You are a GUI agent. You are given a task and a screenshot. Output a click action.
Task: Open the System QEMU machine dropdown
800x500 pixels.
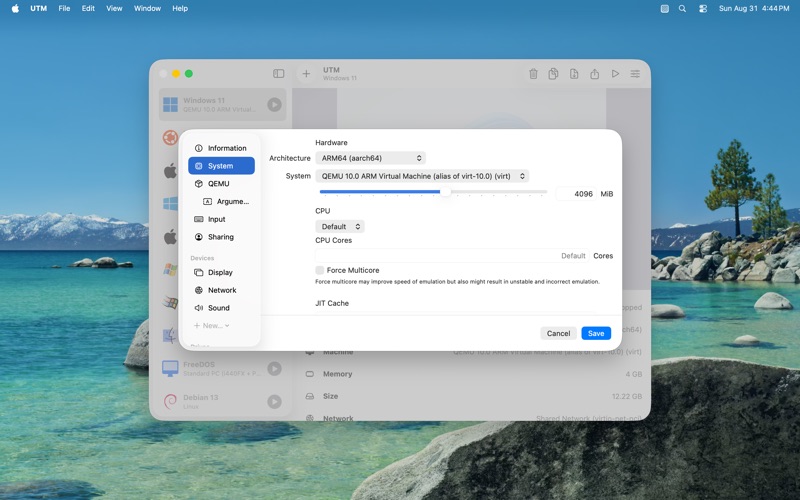coord(422,176)
